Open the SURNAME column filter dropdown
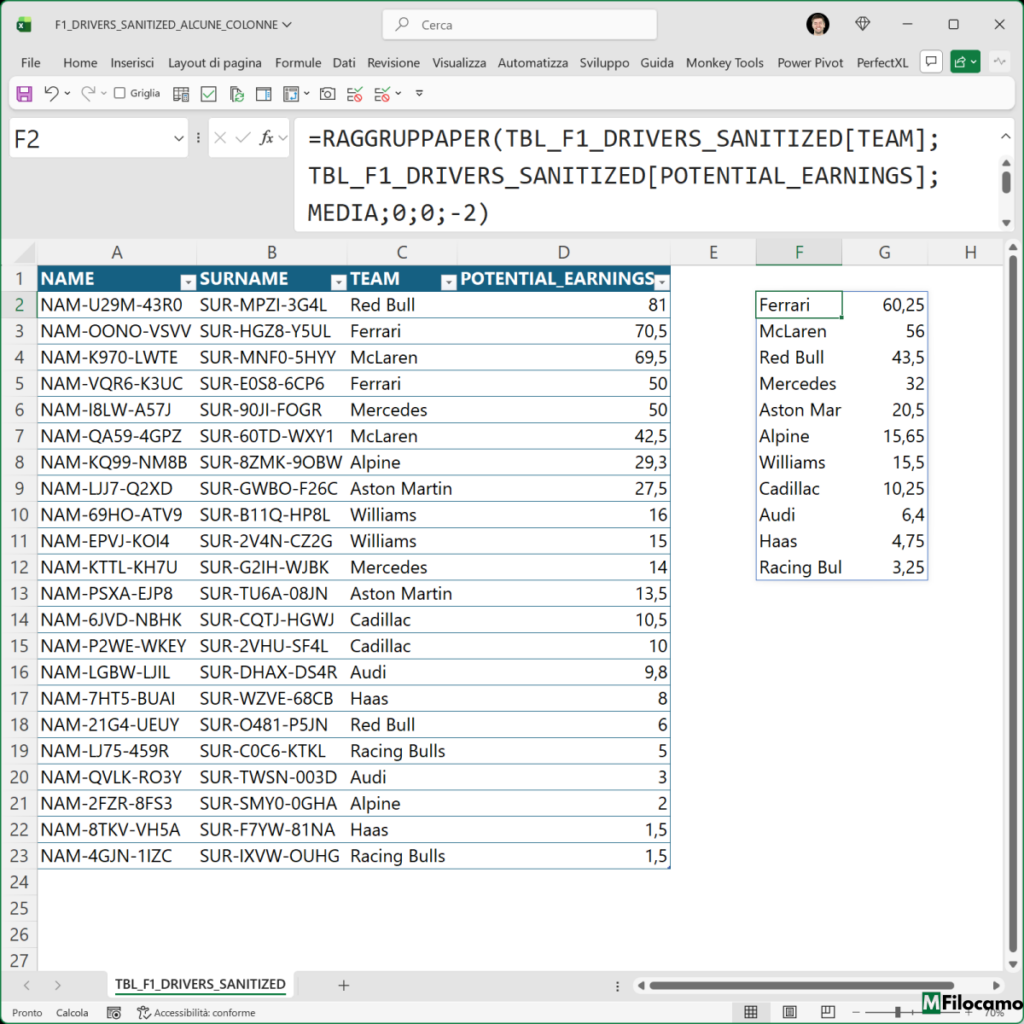Image resolution: width=1024 pixels, height=1024 pixels. coord(338,281)
